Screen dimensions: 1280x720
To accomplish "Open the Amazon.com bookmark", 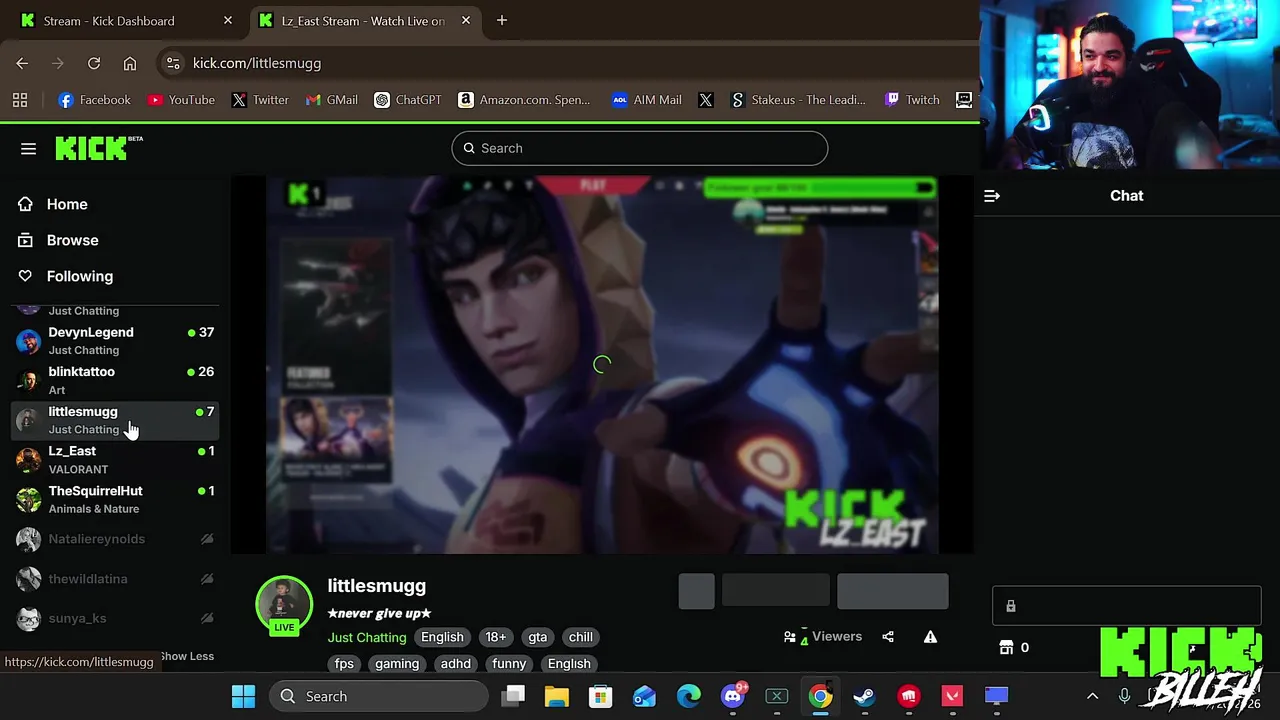I will [524, 100].
